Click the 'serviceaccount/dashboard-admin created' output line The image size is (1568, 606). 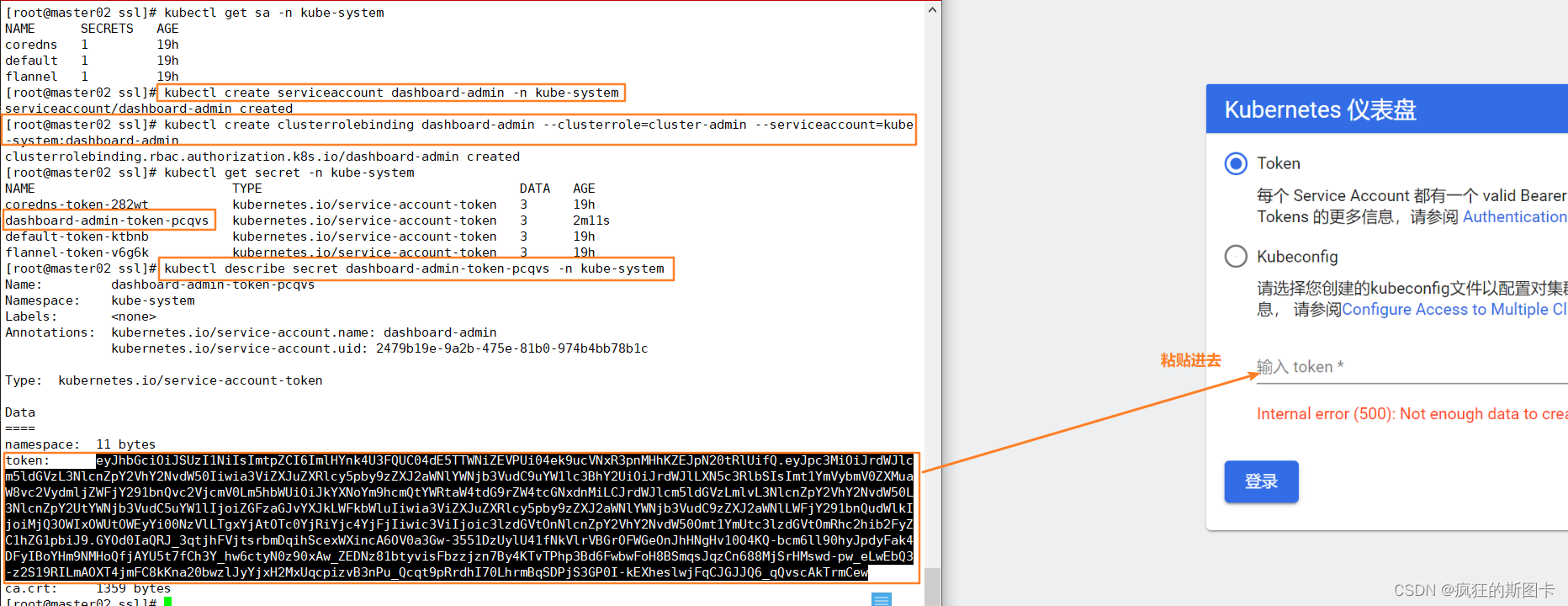pyautogui.click(x=149, y=109)
